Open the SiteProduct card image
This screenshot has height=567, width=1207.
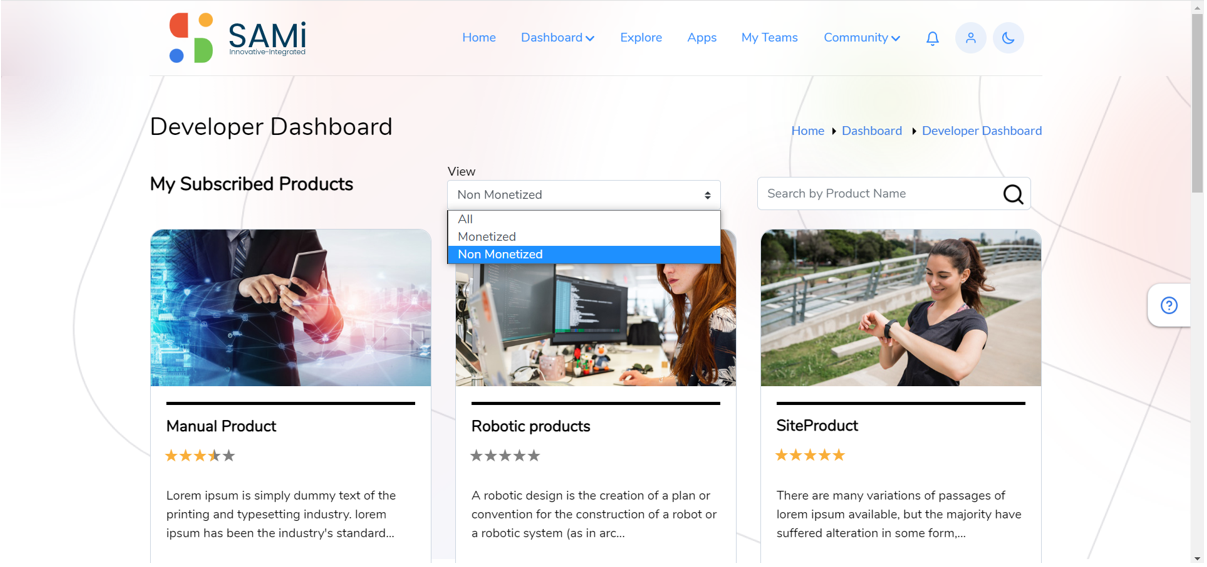click(901, 308)
